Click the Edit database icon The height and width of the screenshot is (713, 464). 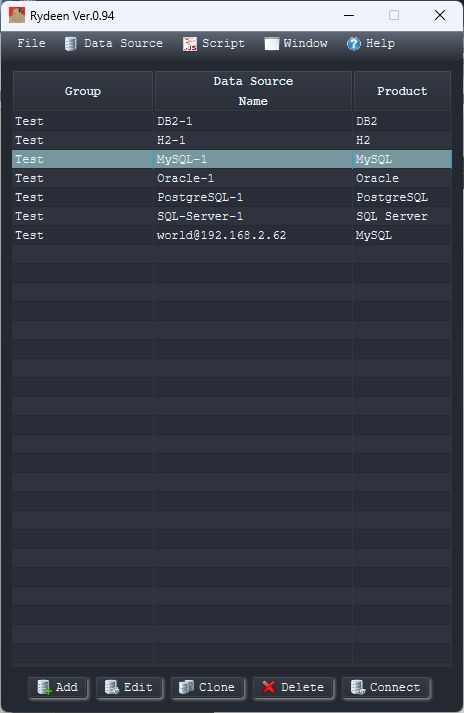tap(111, 687)
